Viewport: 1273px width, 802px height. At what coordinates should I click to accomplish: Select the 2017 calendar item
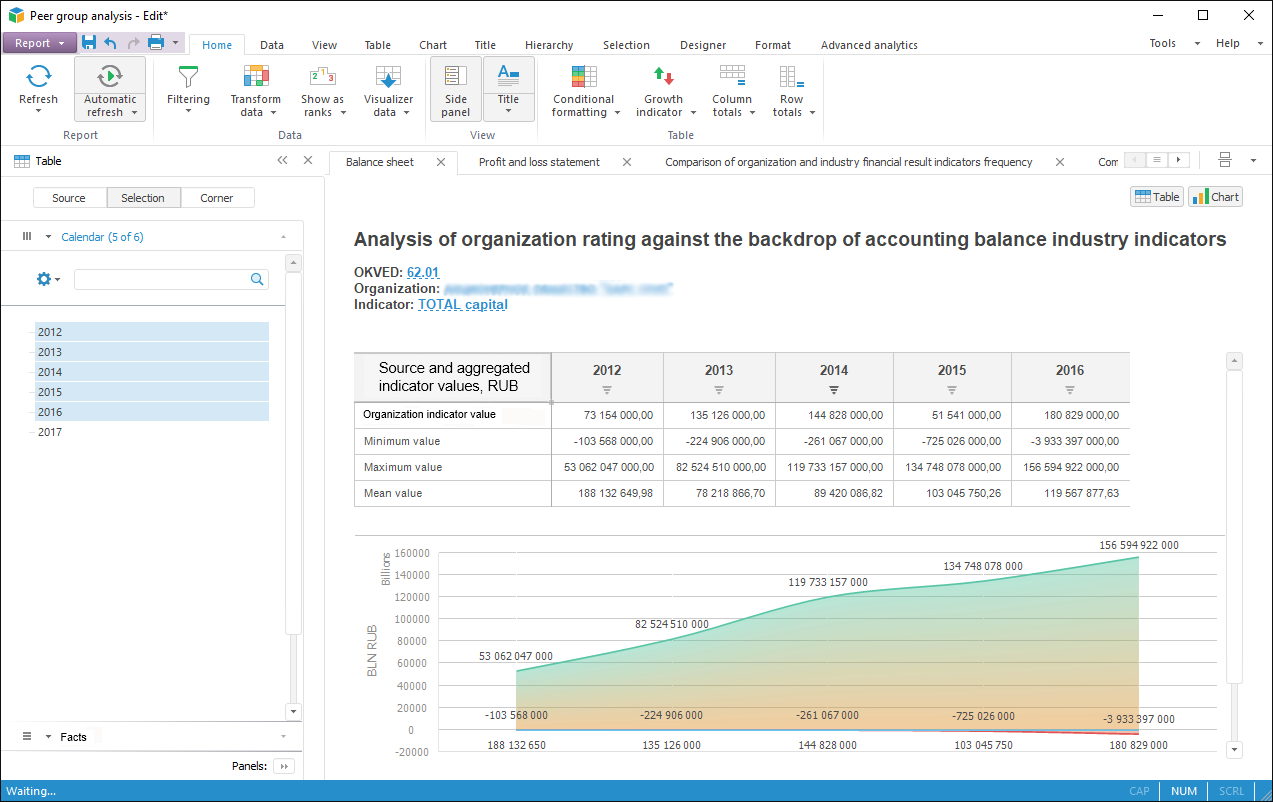click(50, 432)
